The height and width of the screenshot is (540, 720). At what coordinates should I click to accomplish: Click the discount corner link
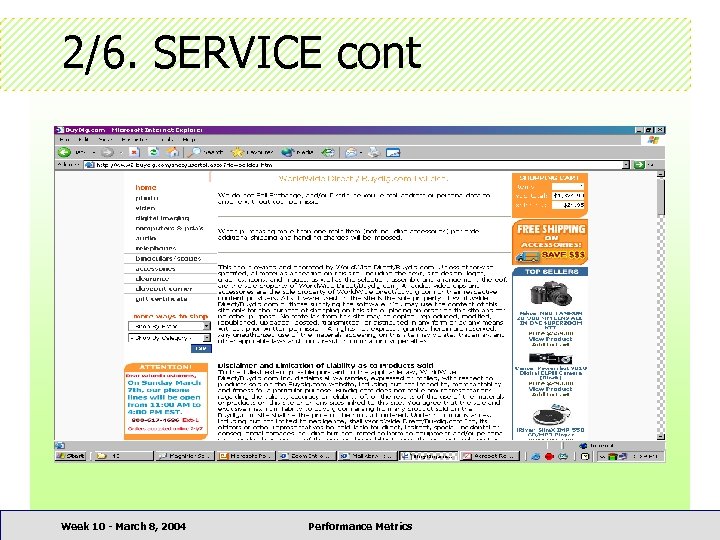coord(163,289)
